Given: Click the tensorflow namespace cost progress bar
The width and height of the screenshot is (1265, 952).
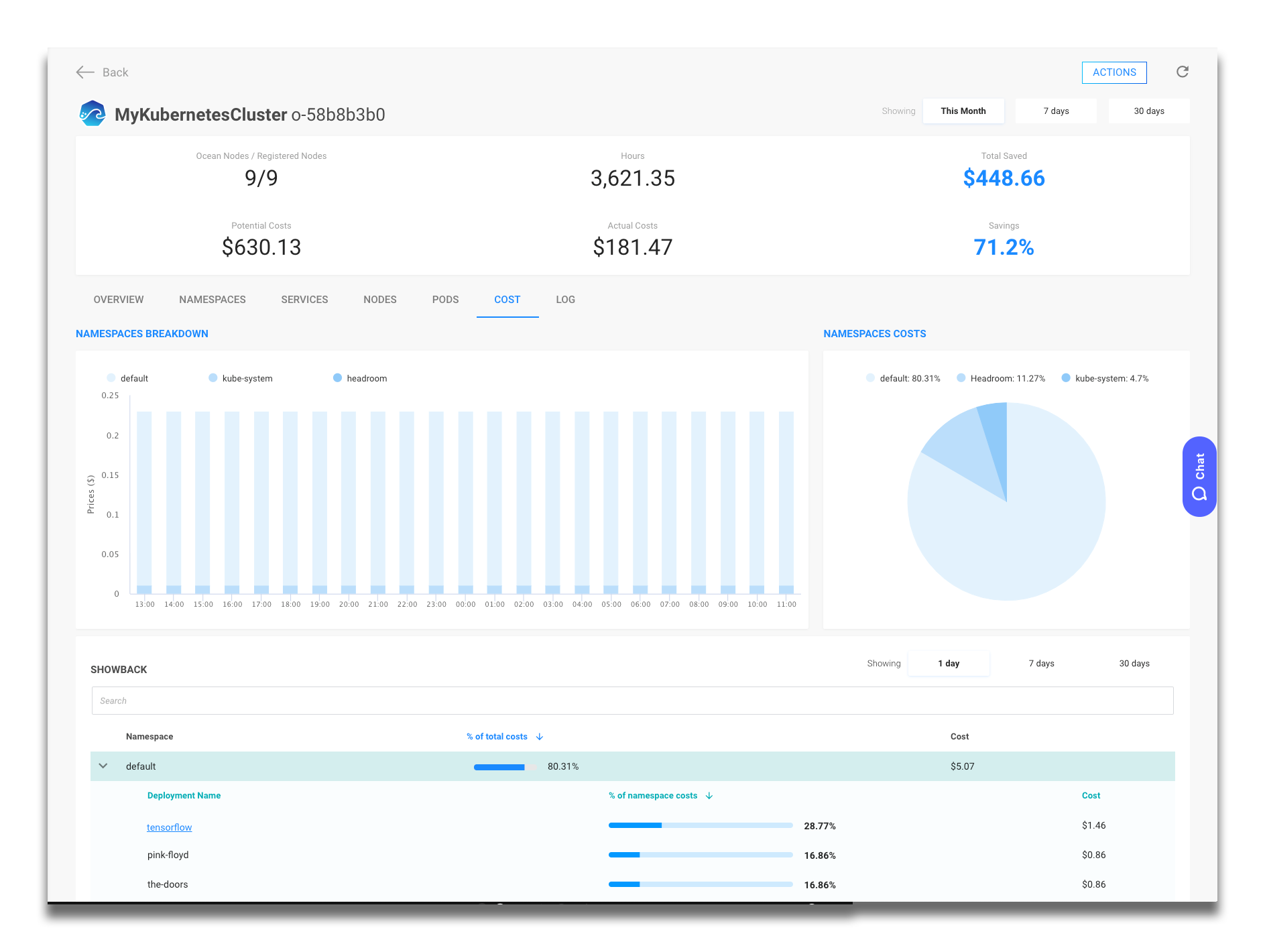Looking at the screenshot, I should tap(700, 825).
